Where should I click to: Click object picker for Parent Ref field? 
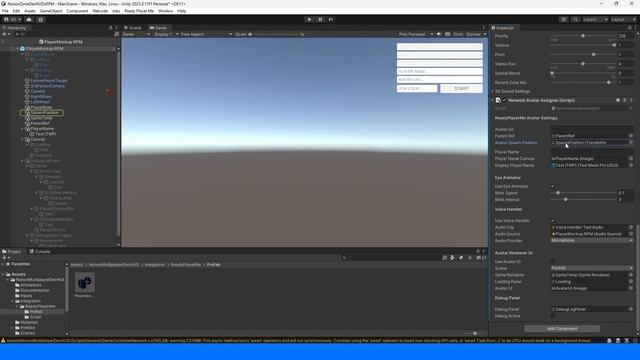click(x=631, y=136)
